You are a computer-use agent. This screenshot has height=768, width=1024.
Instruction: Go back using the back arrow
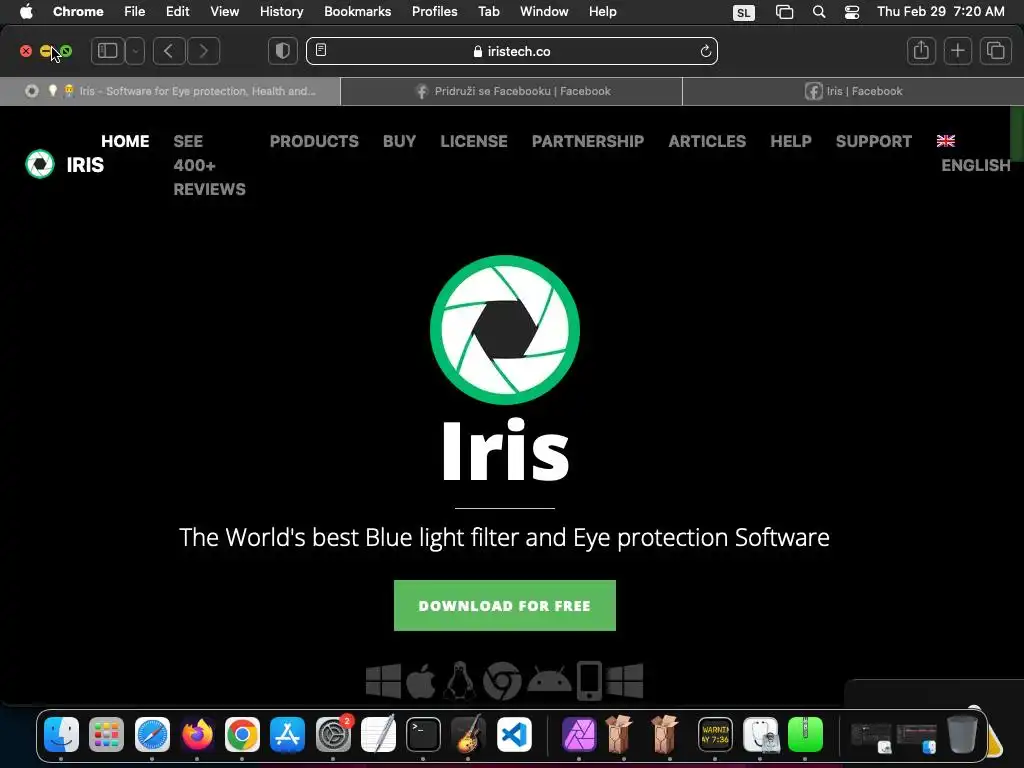click(169, 51)
